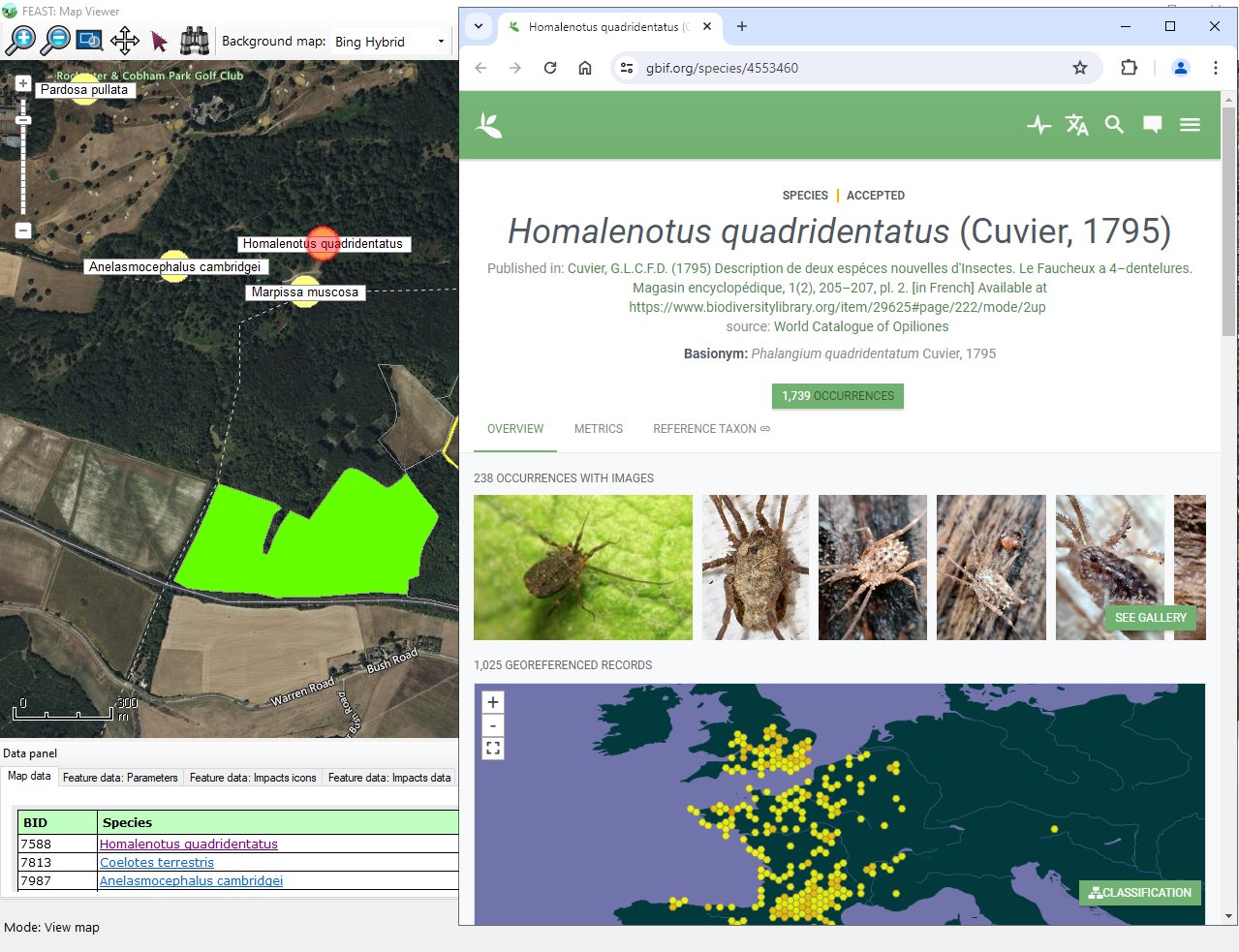1239x952 pixels.
Task: Activate the pointer select feature tool
Action: click(x=160, y=41)
